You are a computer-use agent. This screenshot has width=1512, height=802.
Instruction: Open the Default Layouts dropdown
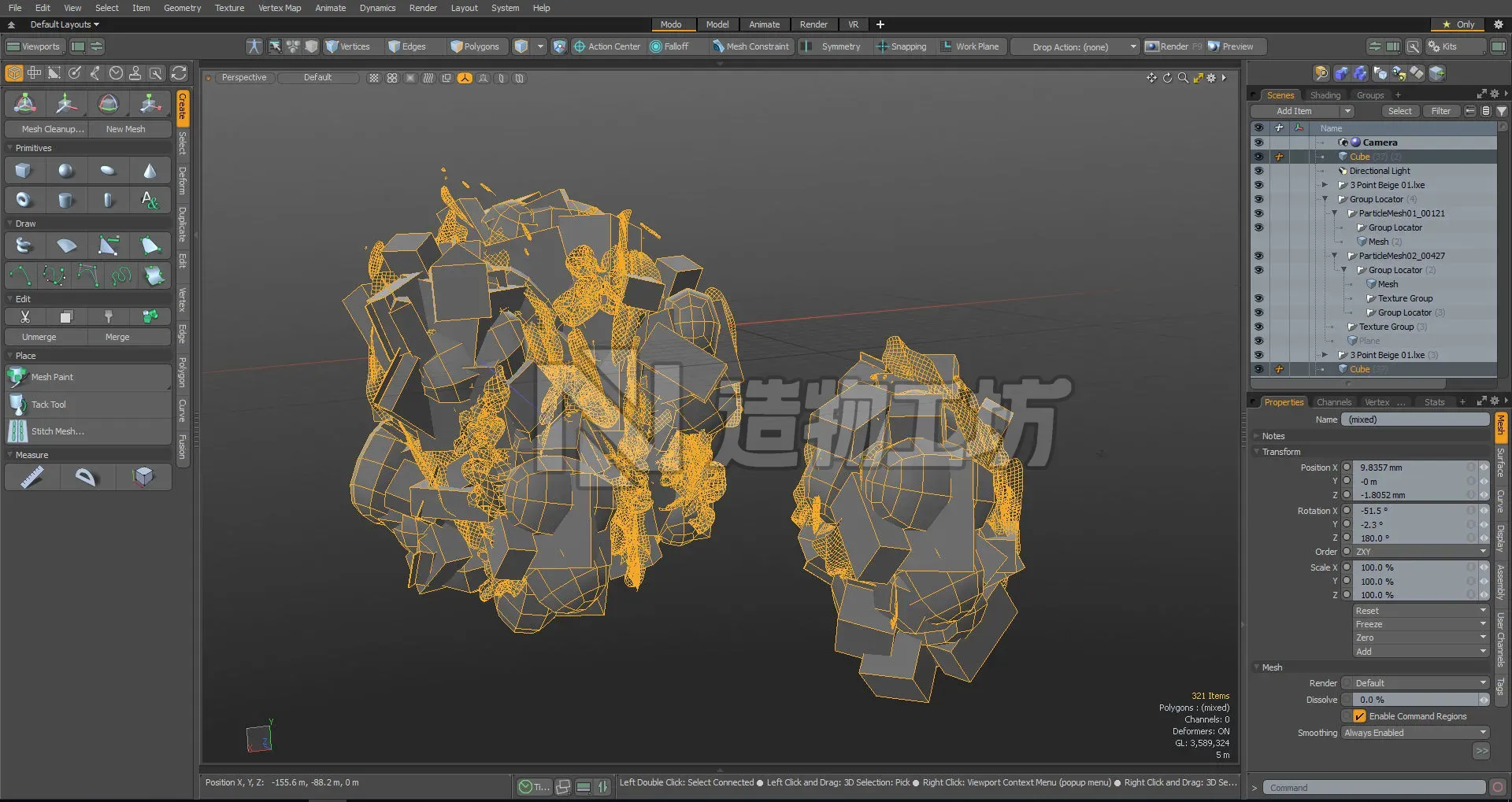[x=65, y=24]
